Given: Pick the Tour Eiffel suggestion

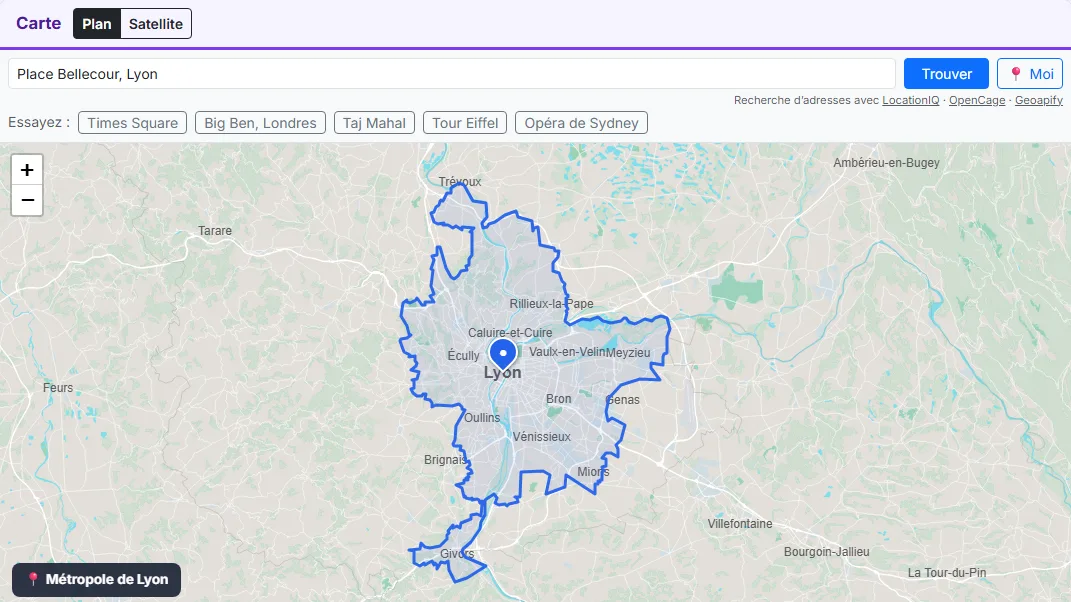Looking at the screenshot, I should (465, 123).
